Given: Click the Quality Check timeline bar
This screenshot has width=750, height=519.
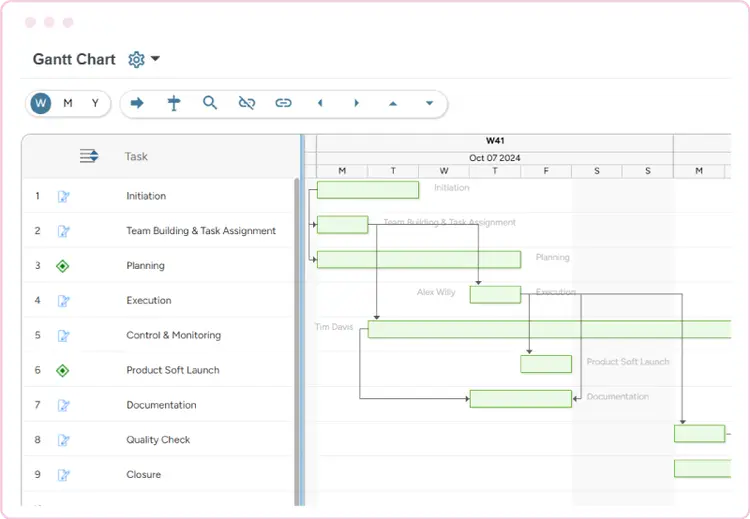Looking at the screenshot, I should 700,434.
